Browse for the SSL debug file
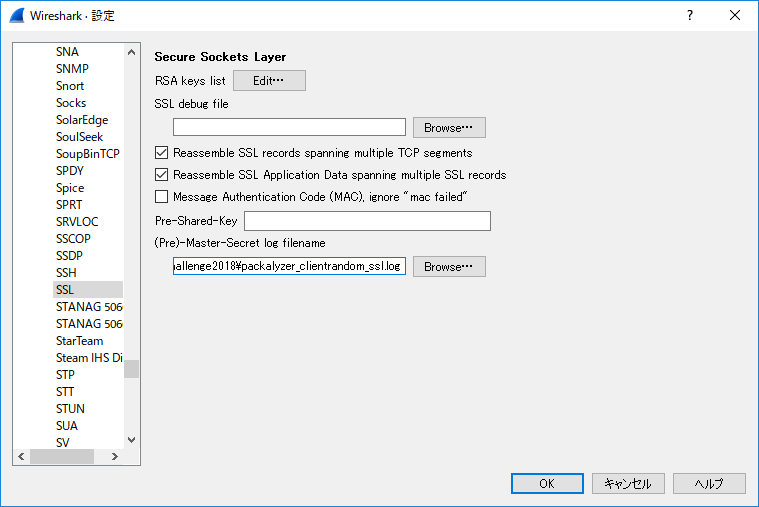Screen dimensions: 759x507 tap(449, 127)
